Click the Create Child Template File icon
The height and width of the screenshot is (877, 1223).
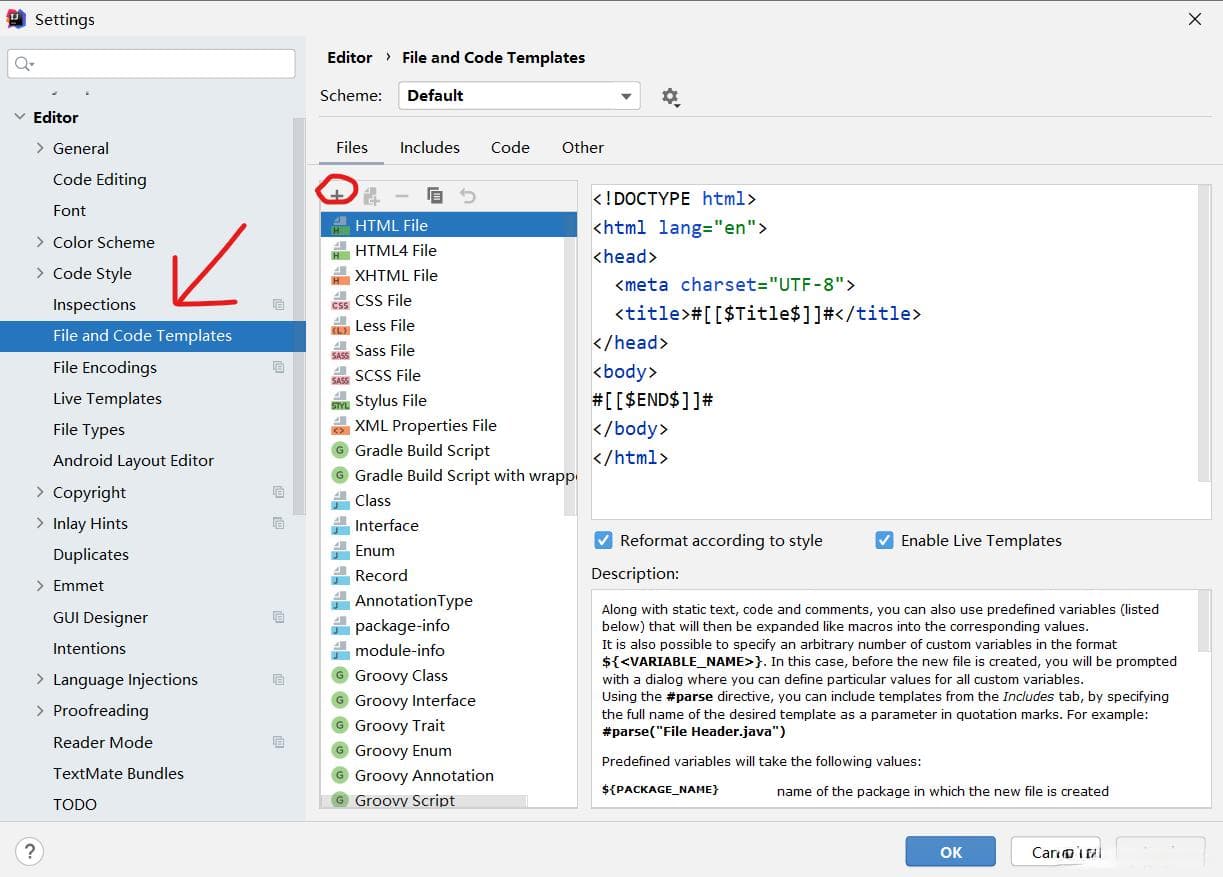(x=371, y=196)
